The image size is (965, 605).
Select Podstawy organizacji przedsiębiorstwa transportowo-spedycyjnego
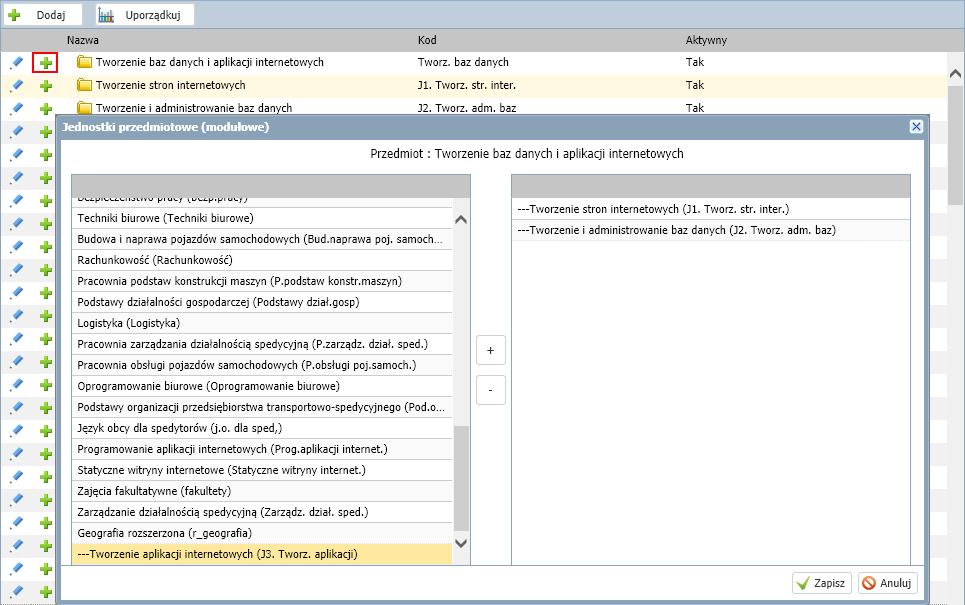point(262,407)
